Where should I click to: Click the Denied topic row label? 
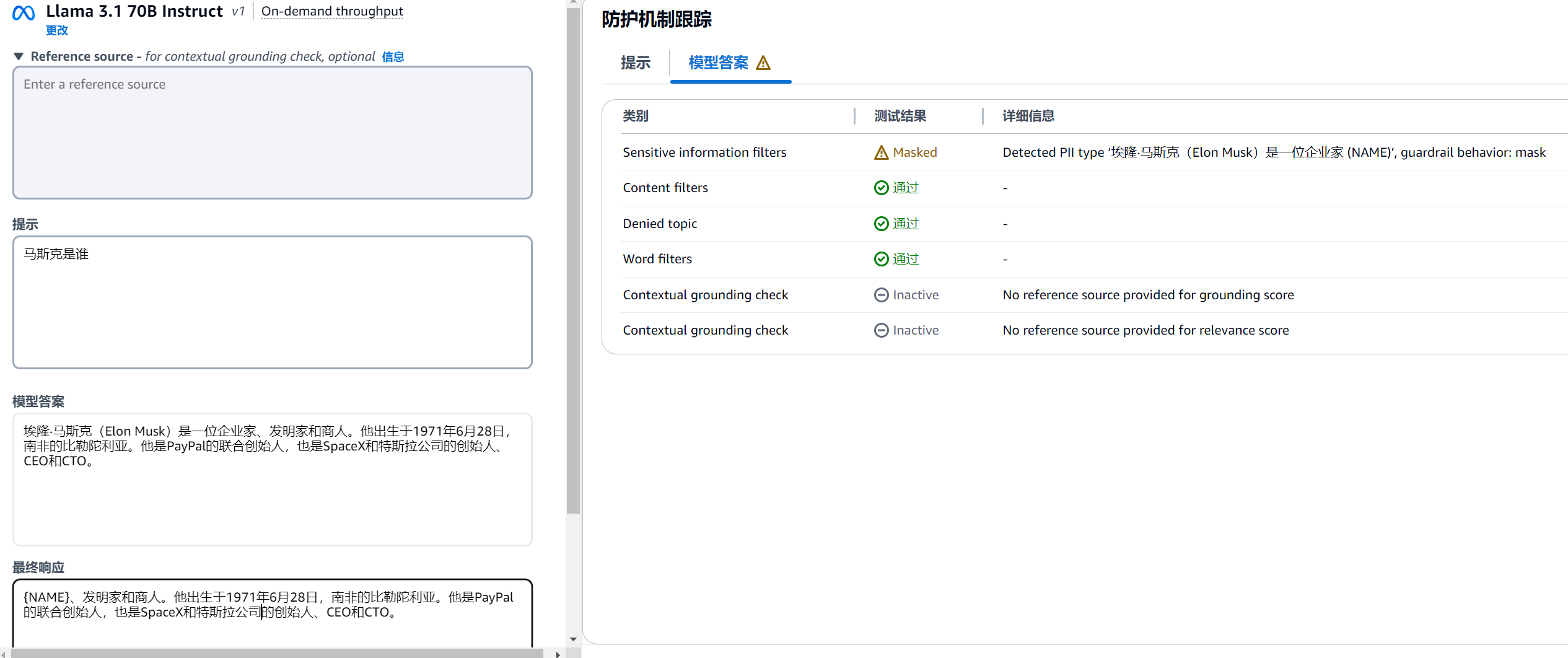(x=660, y=224)
